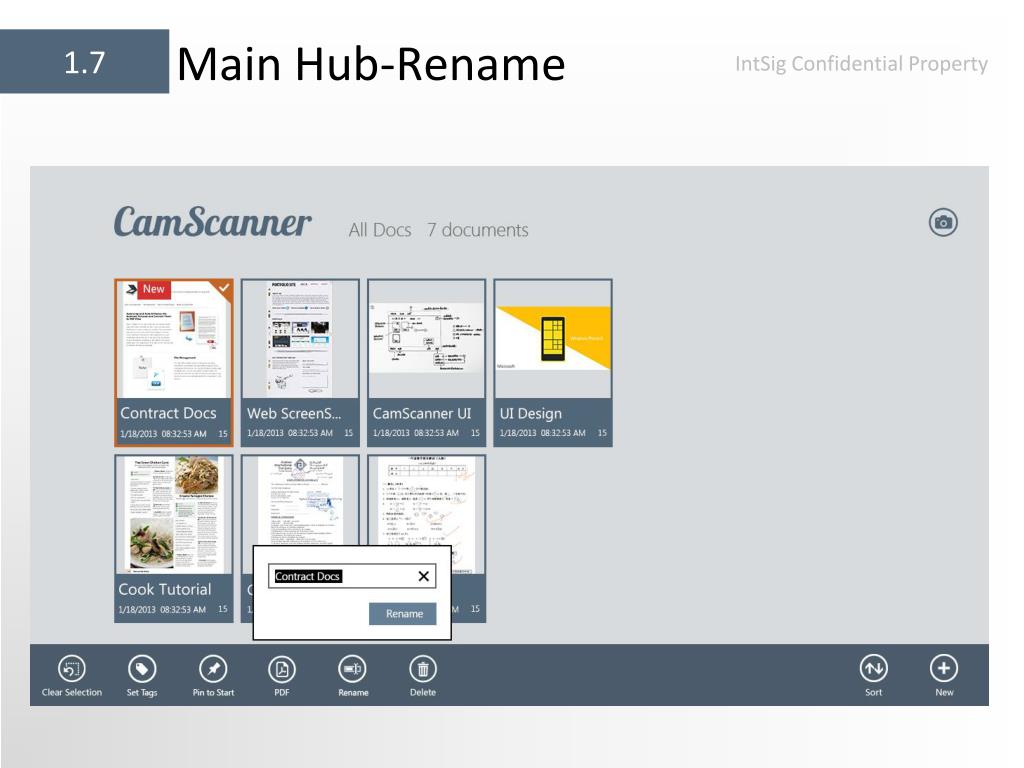Click the camera capture icon
The width and height of the screenshot is (1024, 768).
(943, 223)
